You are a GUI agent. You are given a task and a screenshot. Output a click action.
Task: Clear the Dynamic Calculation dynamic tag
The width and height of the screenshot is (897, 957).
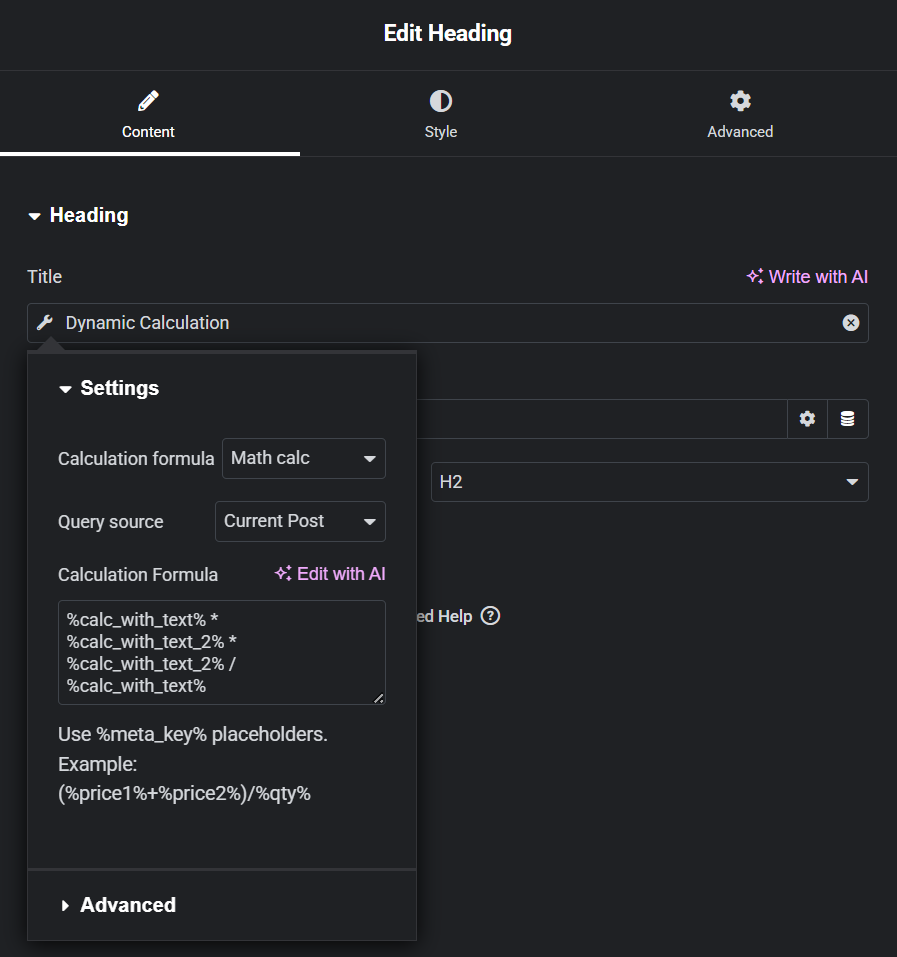point(851,323)
